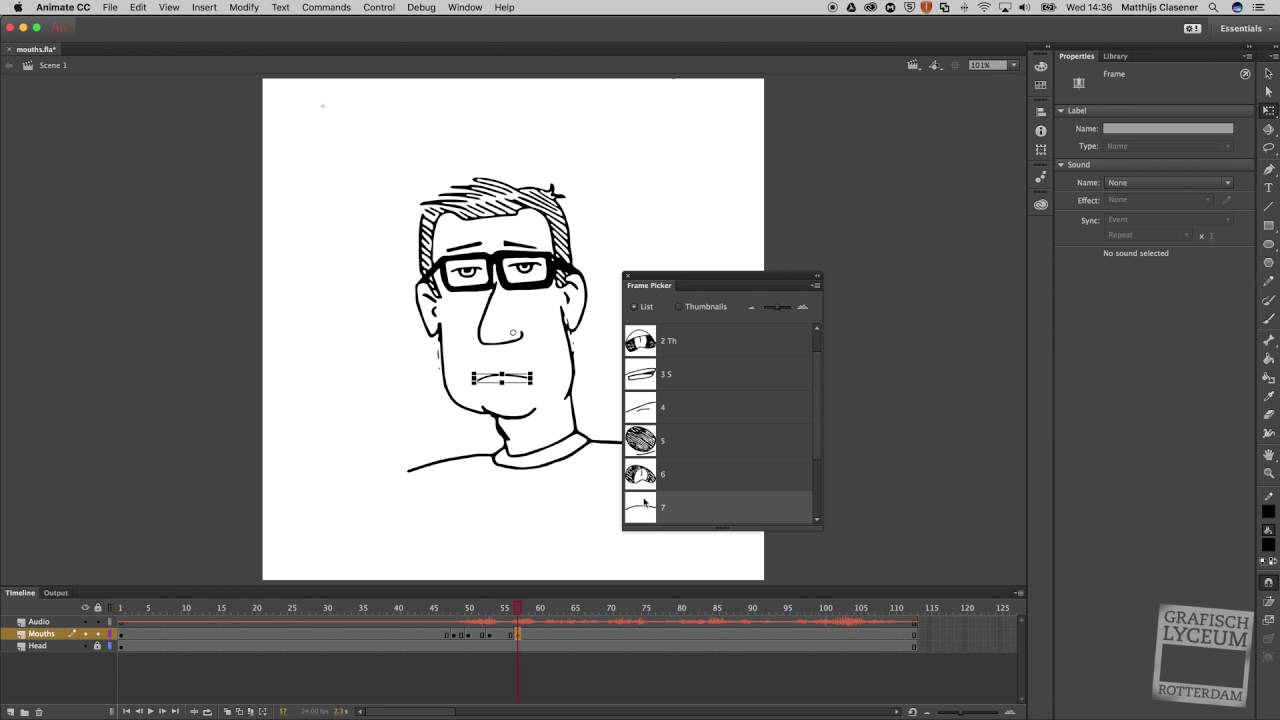Open the Essentials workspace dropdown
Screen dimensions: 1280x720
tap(1246, 28)
